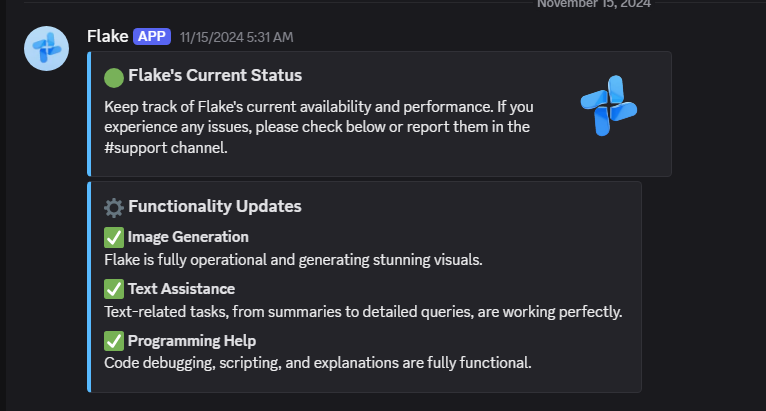
Task: Click the Text Assistance green checkmark
Action: (x=114, y=289)
